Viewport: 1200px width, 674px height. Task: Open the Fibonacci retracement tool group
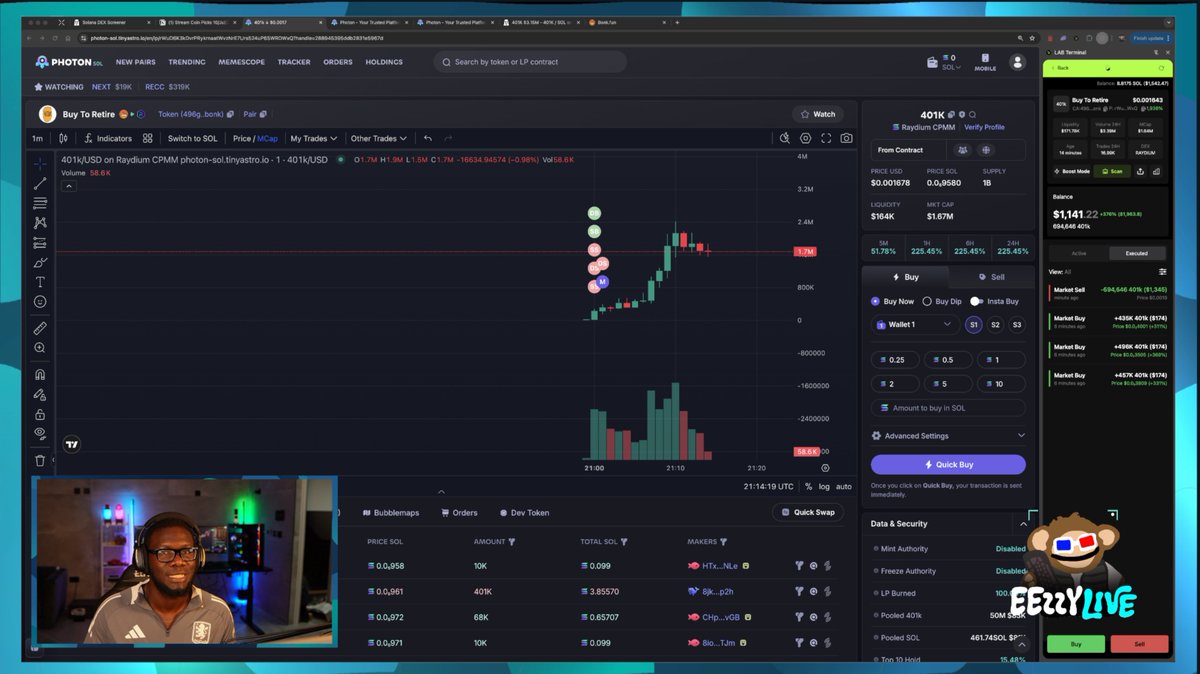point(40,203)
